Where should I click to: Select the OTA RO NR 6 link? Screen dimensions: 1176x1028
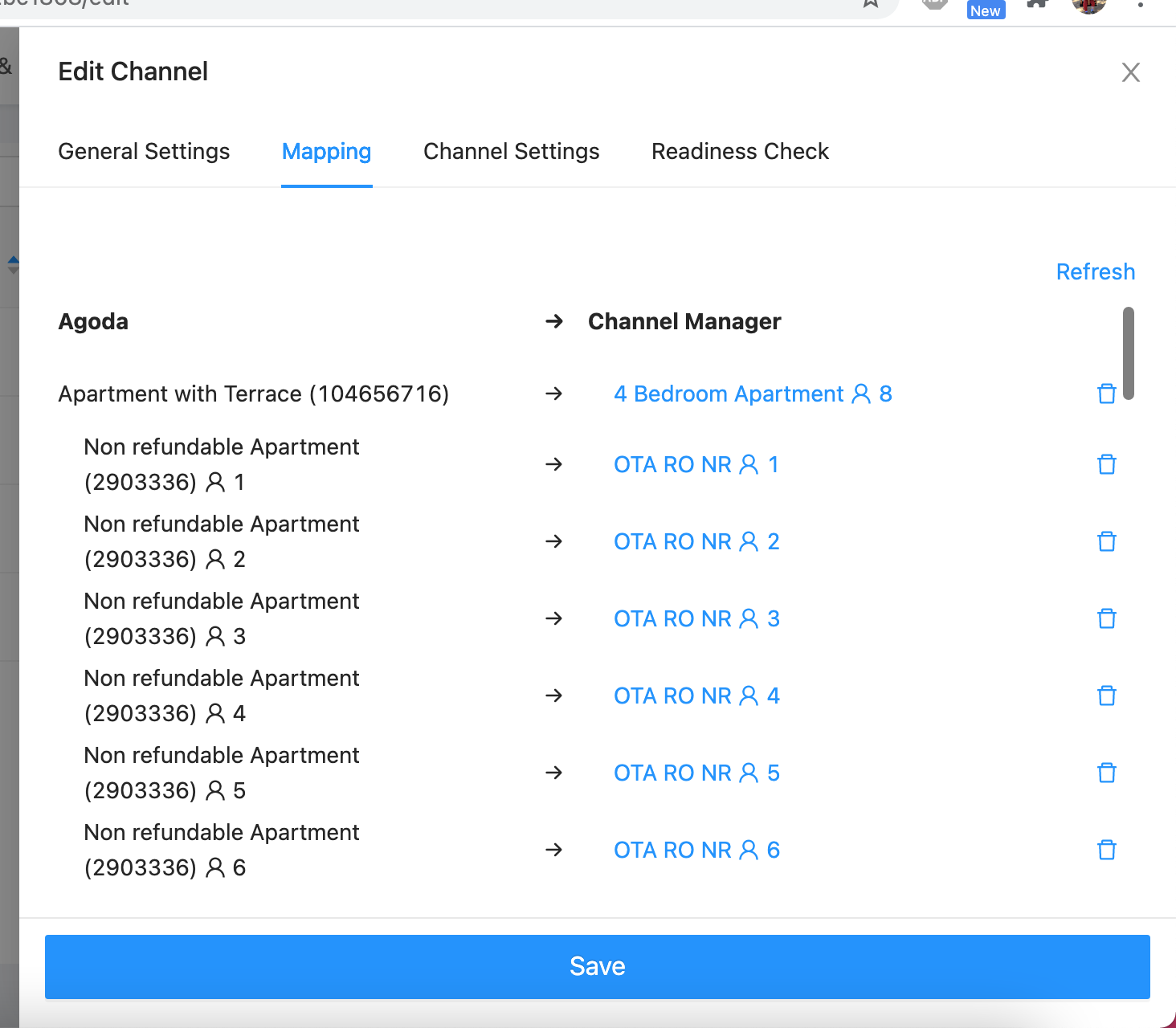pyautogui.click(x=696, y=850)
